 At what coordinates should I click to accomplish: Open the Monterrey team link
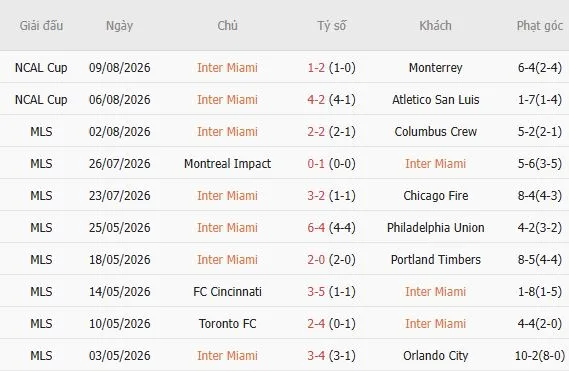[435, 68]
